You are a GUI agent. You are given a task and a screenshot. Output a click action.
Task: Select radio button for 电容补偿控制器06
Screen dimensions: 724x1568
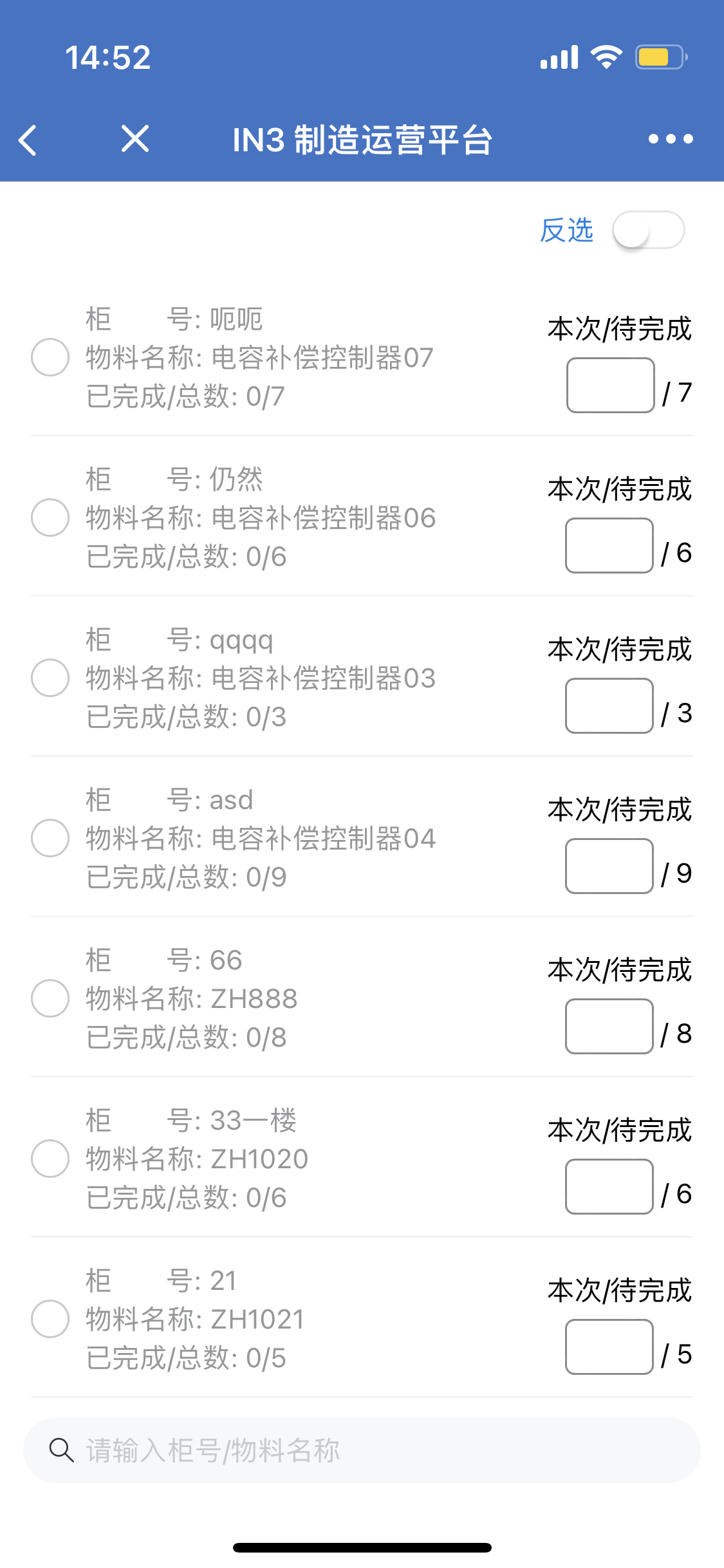coord(50,518)
